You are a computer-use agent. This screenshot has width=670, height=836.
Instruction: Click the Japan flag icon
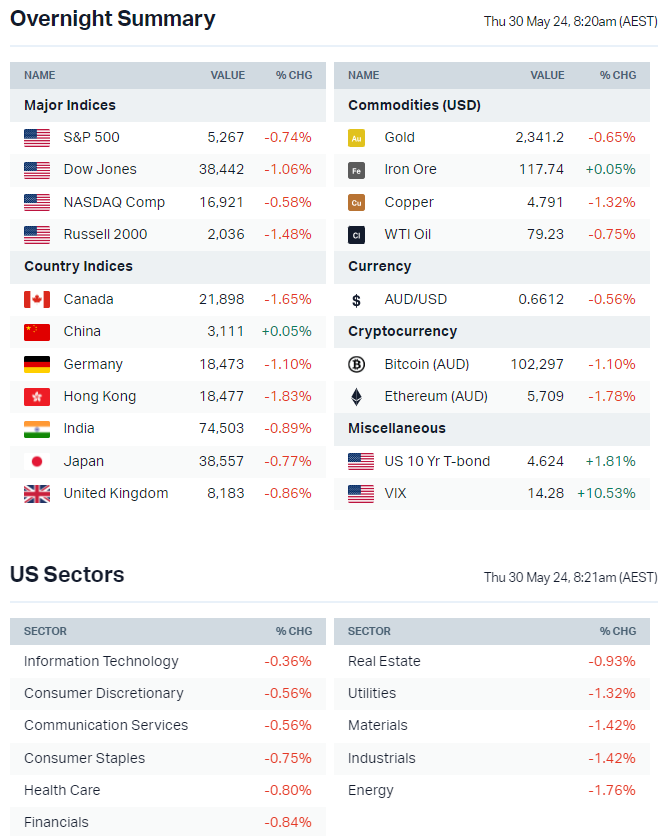[x=37, y=461]
